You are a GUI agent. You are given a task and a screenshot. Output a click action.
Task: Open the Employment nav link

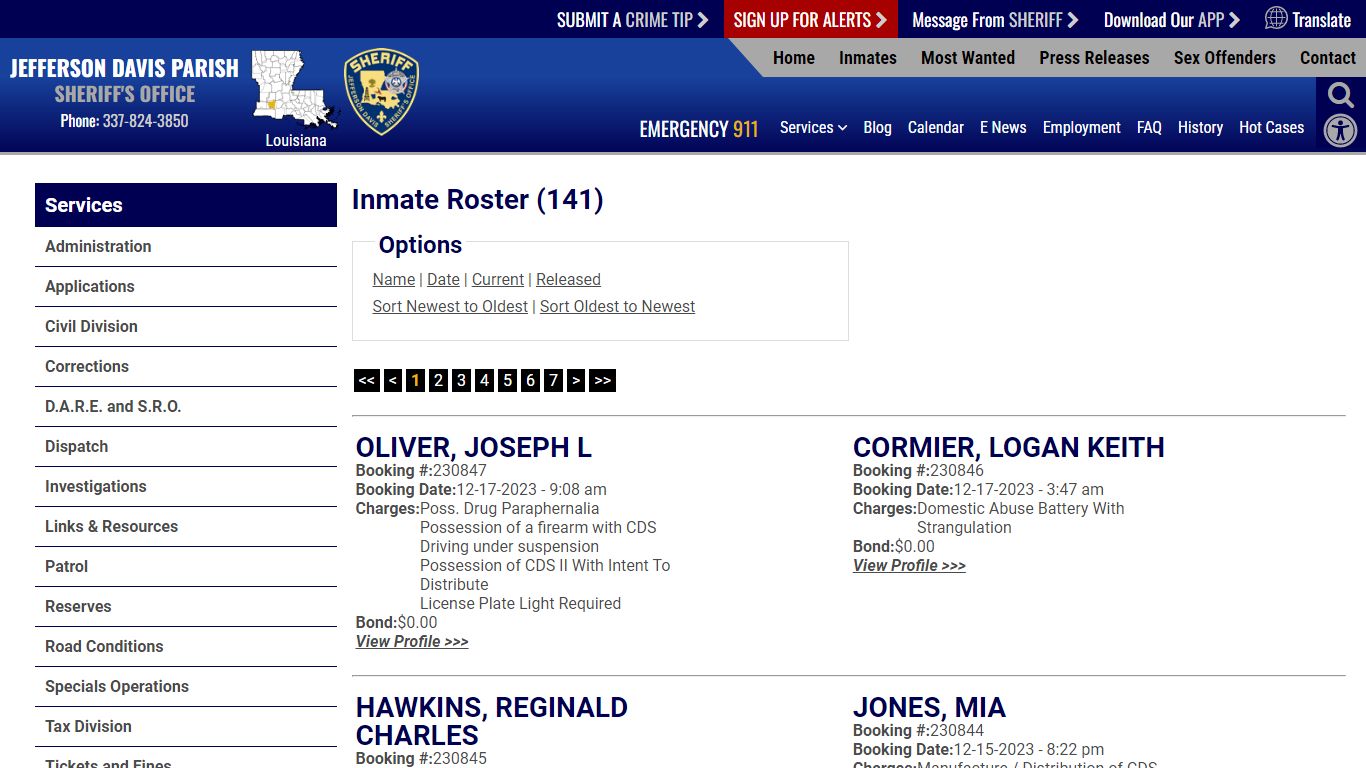pos(1082,127)
